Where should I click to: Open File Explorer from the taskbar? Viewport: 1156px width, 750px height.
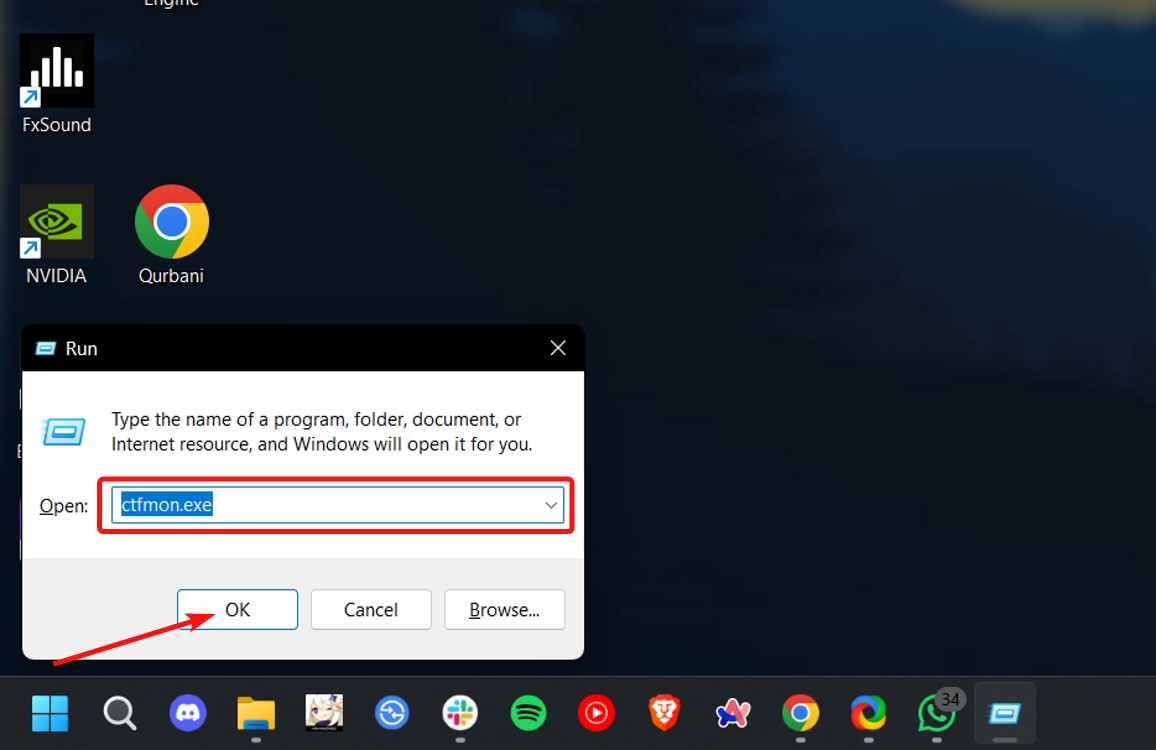(x=256, y=714)
